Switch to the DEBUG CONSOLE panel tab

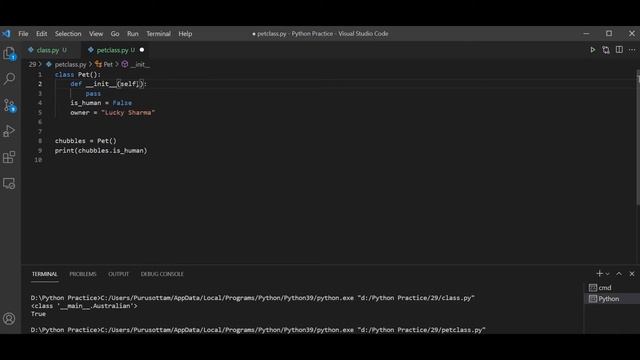(162, 274)
